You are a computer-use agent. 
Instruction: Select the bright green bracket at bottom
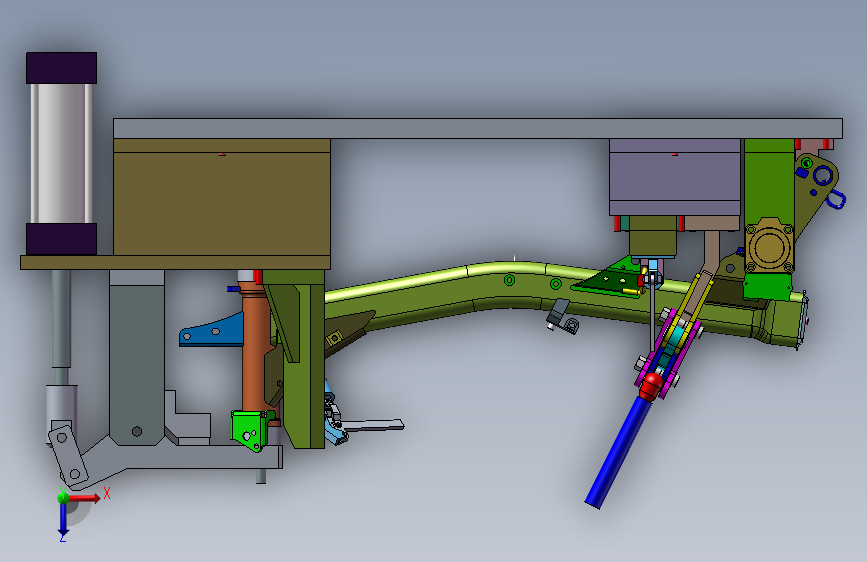click(x=249, y=430)
